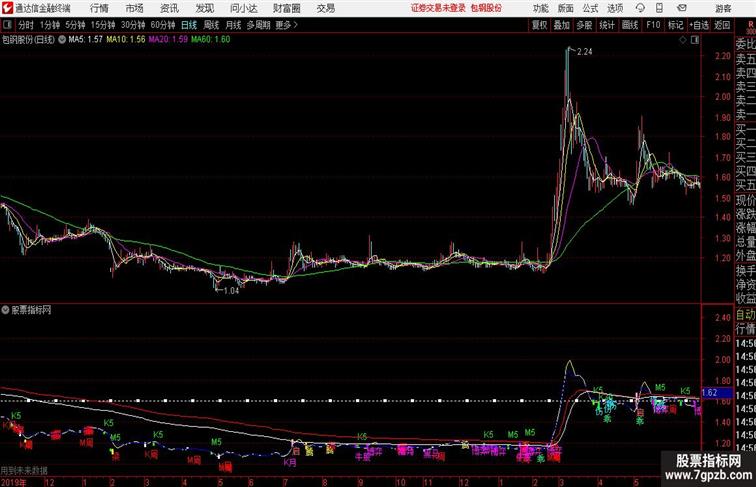Click 用到未来数据 warning text
This screenshot has height=487, width=756.
click(24, 471)
